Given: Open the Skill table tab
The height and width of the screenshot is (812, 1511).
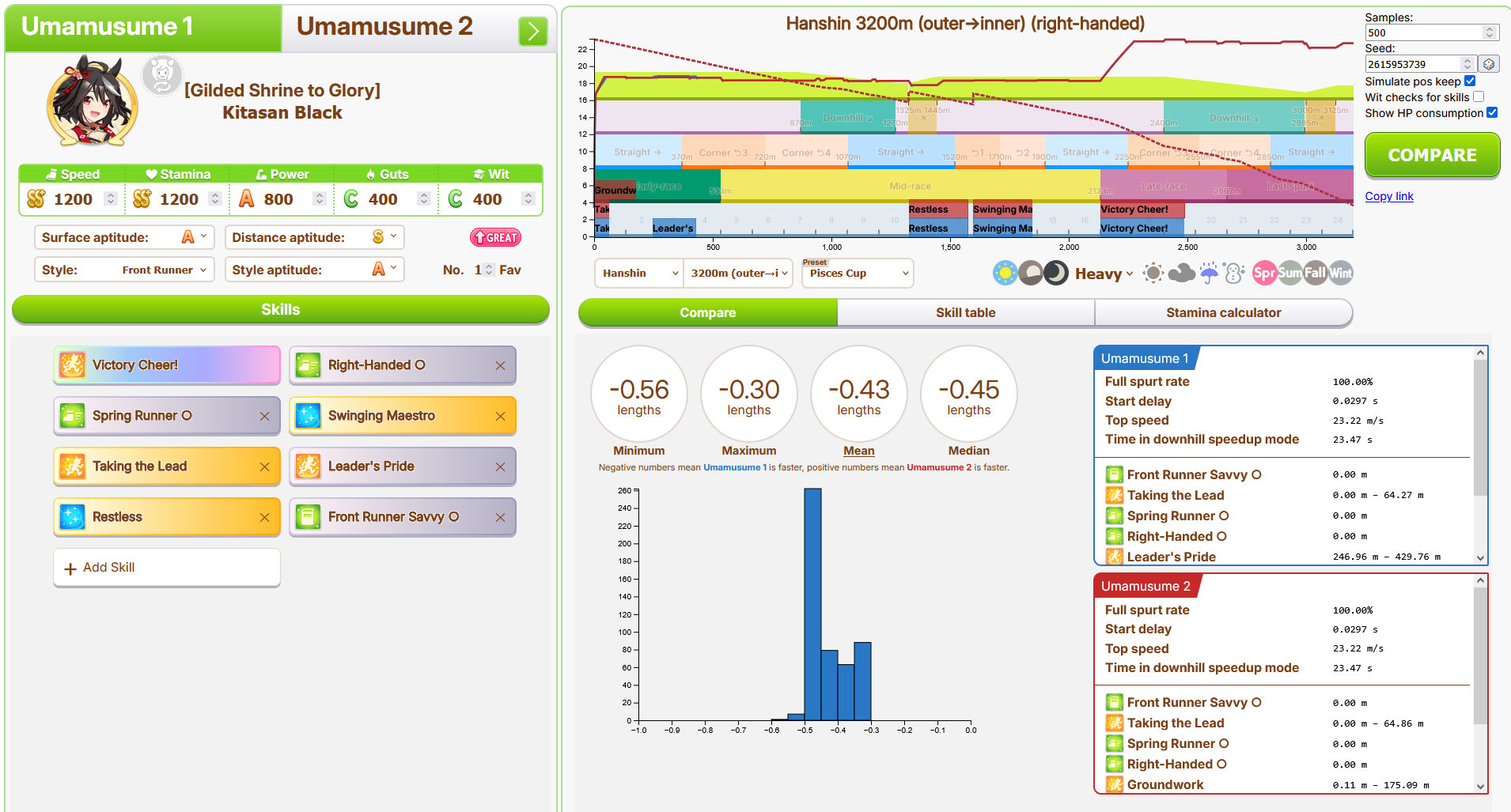Looking at the screenshot, I should coord(966,313).
